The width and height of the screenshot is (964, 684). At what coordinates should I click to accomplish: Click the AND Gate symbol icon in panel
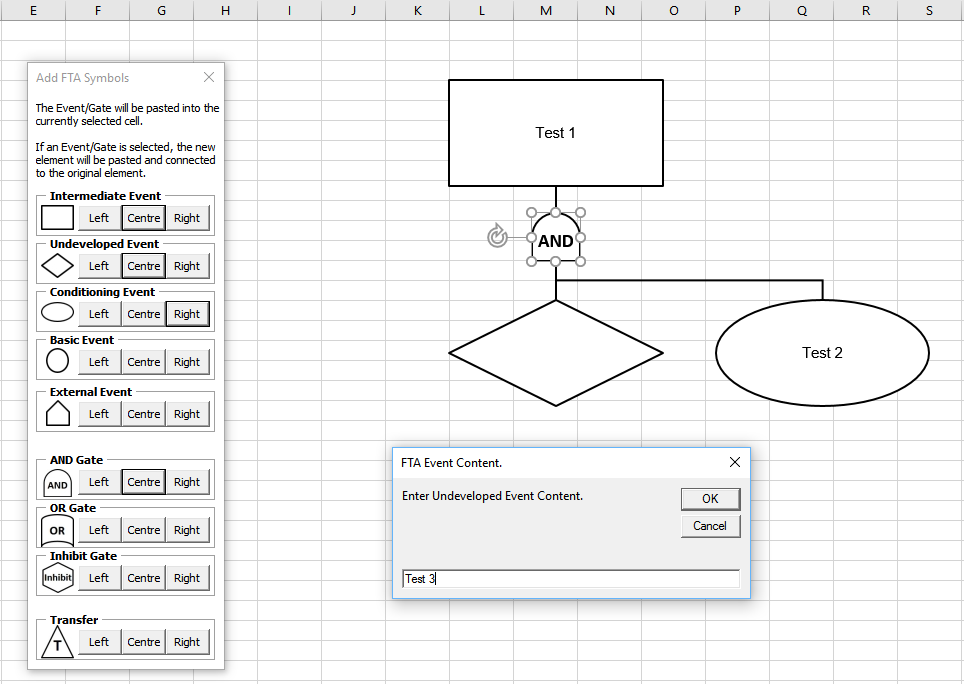click(x=58, y=484)
